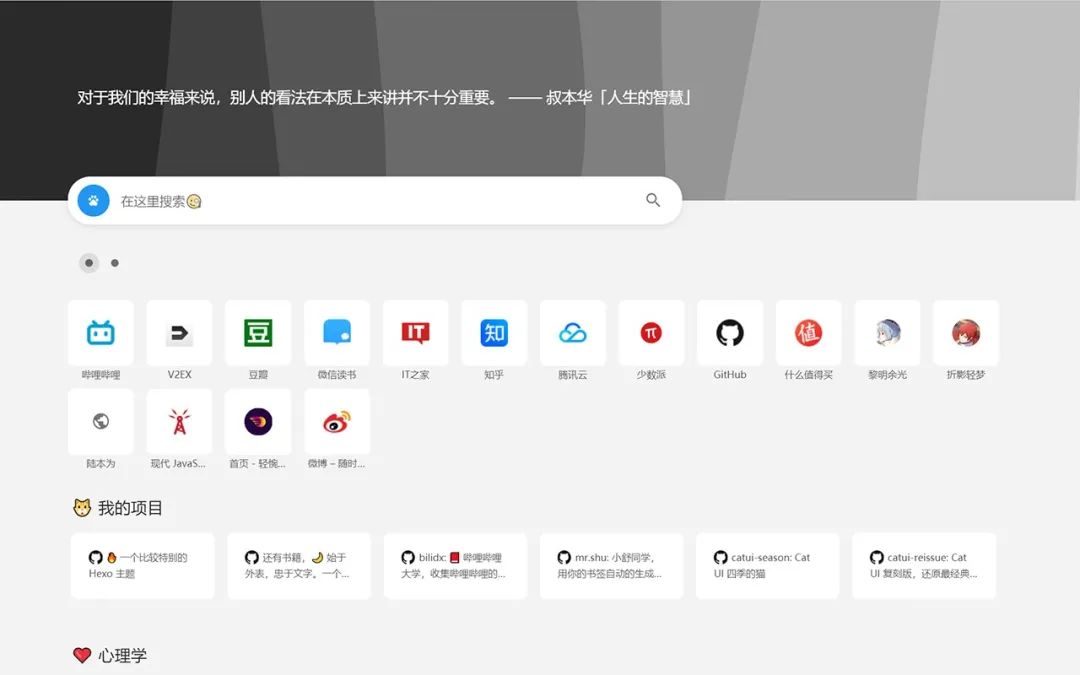1080x675 pixels.
Task: Open the Hexo 主题 project card
Action: [143, 565]
